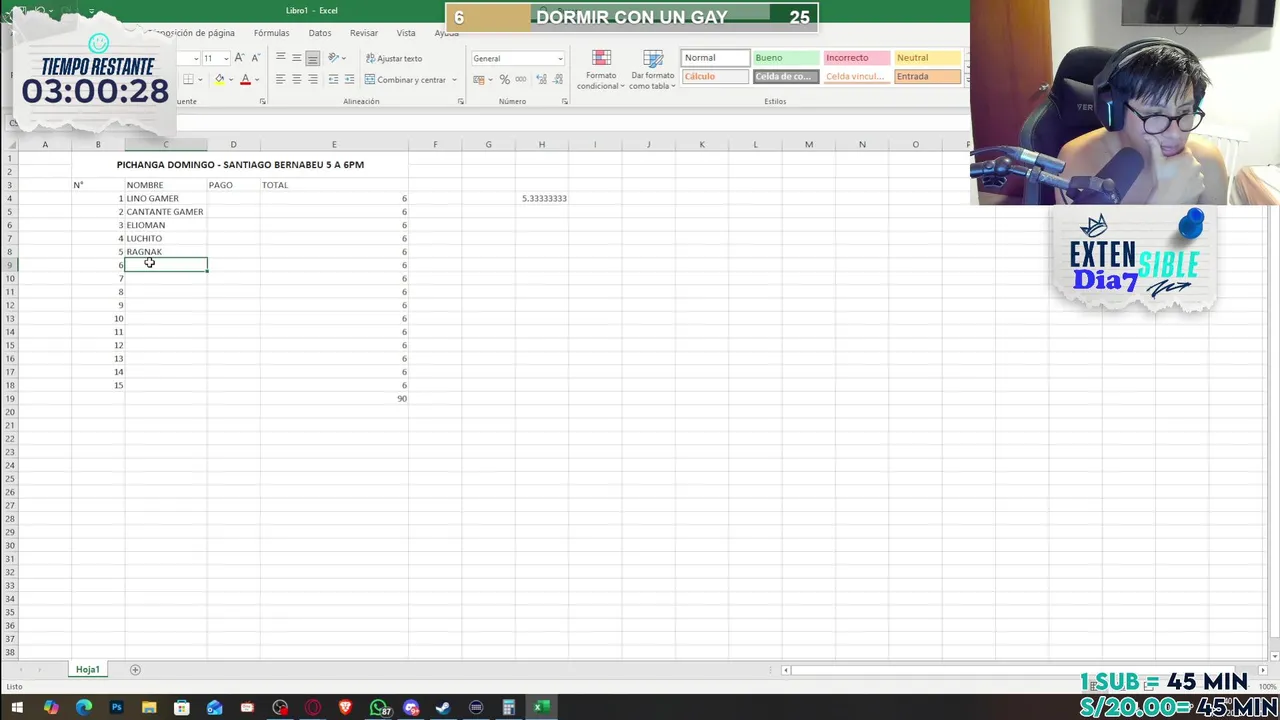Open Photoshop from taskbar

point(116,708)
